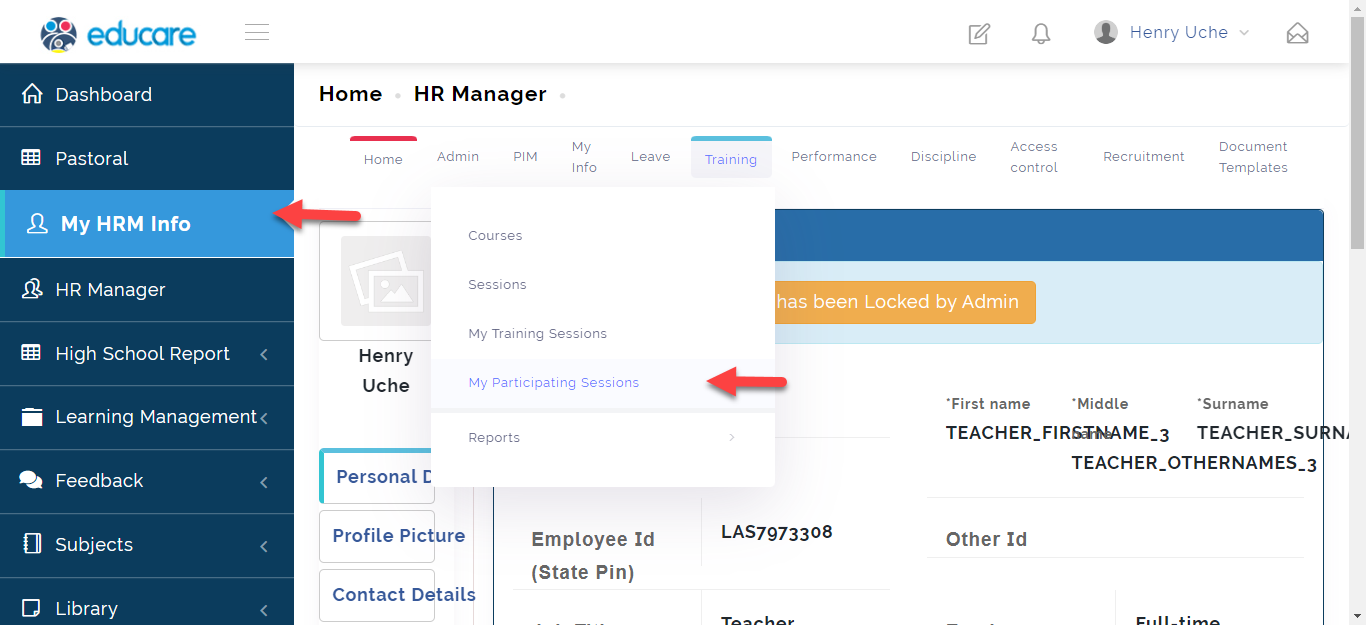Image resolution: width=1366 pixels, height=625 pixels.
Task: Click Home breadcrumb link
Action: 350,94
